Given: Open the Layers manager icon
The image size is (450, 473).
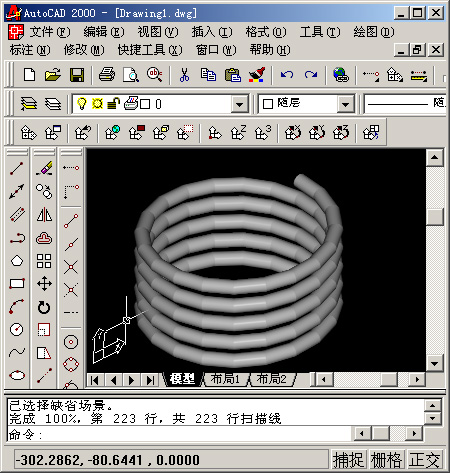Looking at the screenshot, I should point(29,104).
